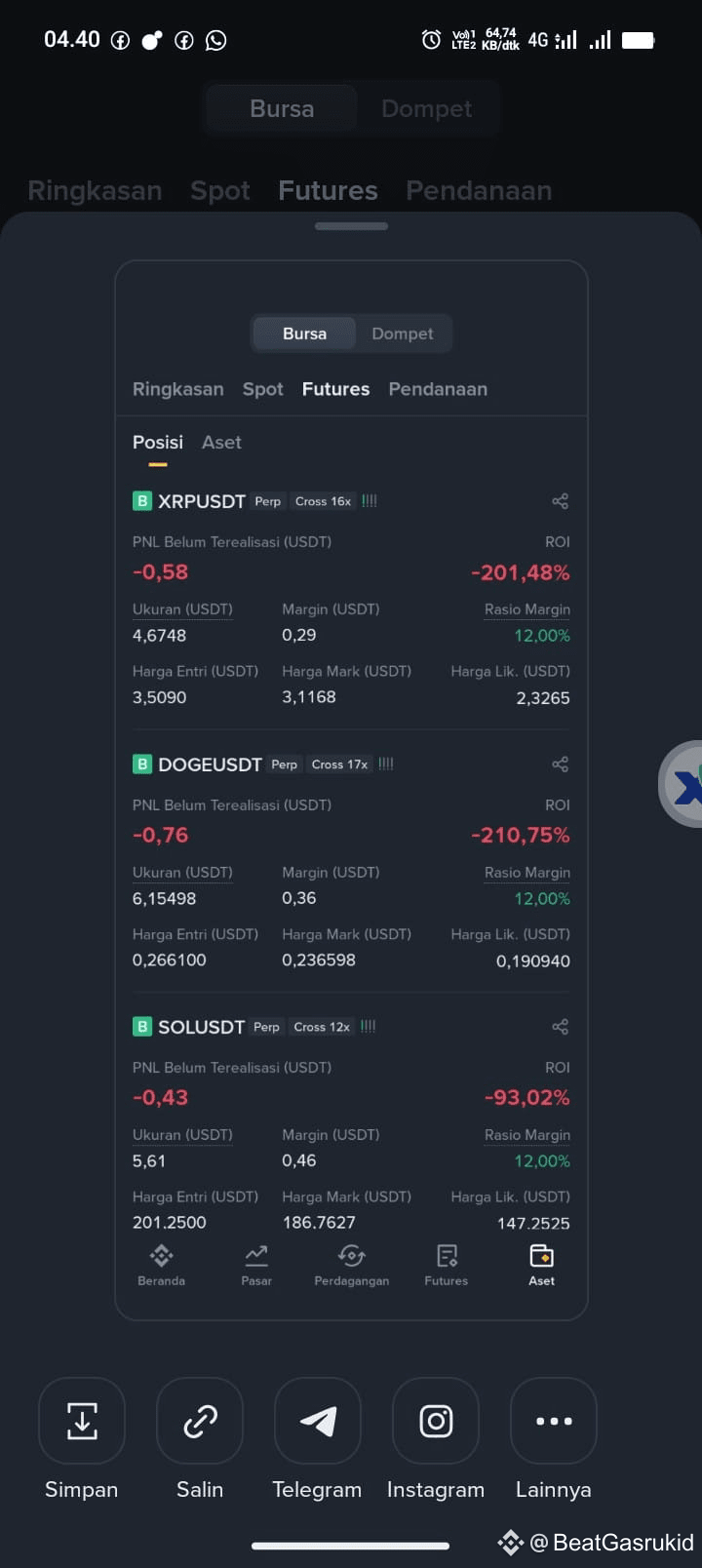Tap share icon on DOGEUSDT position
702x1568 pixels.
[560, 764]
